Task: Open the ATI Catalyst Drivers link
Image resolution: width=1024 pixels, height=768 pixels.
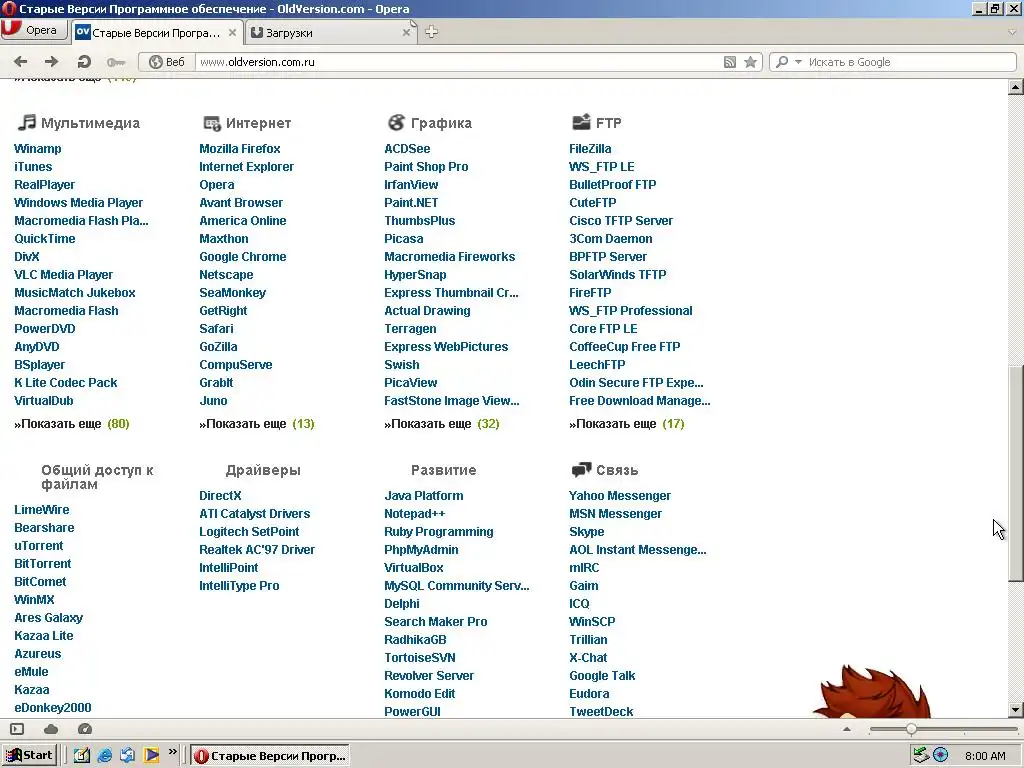Action: click(x=255, y=514)
